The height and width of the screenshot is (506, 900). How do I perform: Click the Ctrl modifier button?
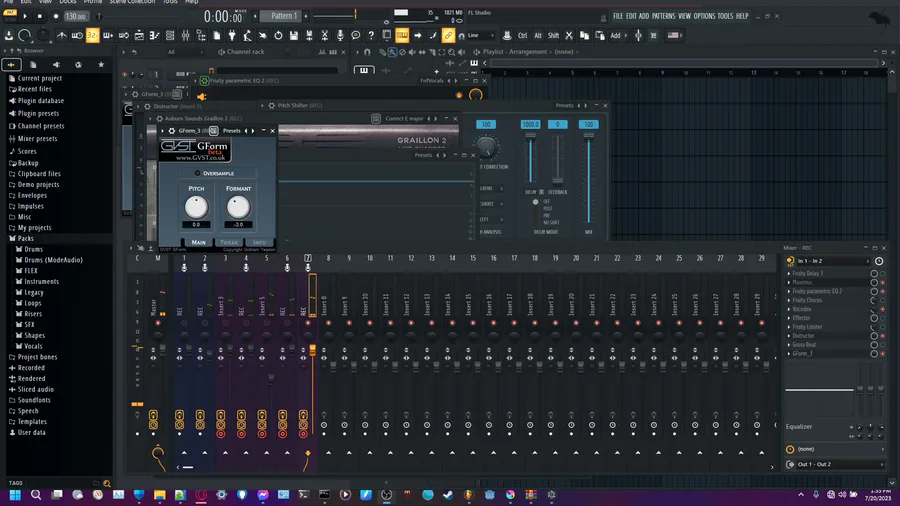pos(522,36)
